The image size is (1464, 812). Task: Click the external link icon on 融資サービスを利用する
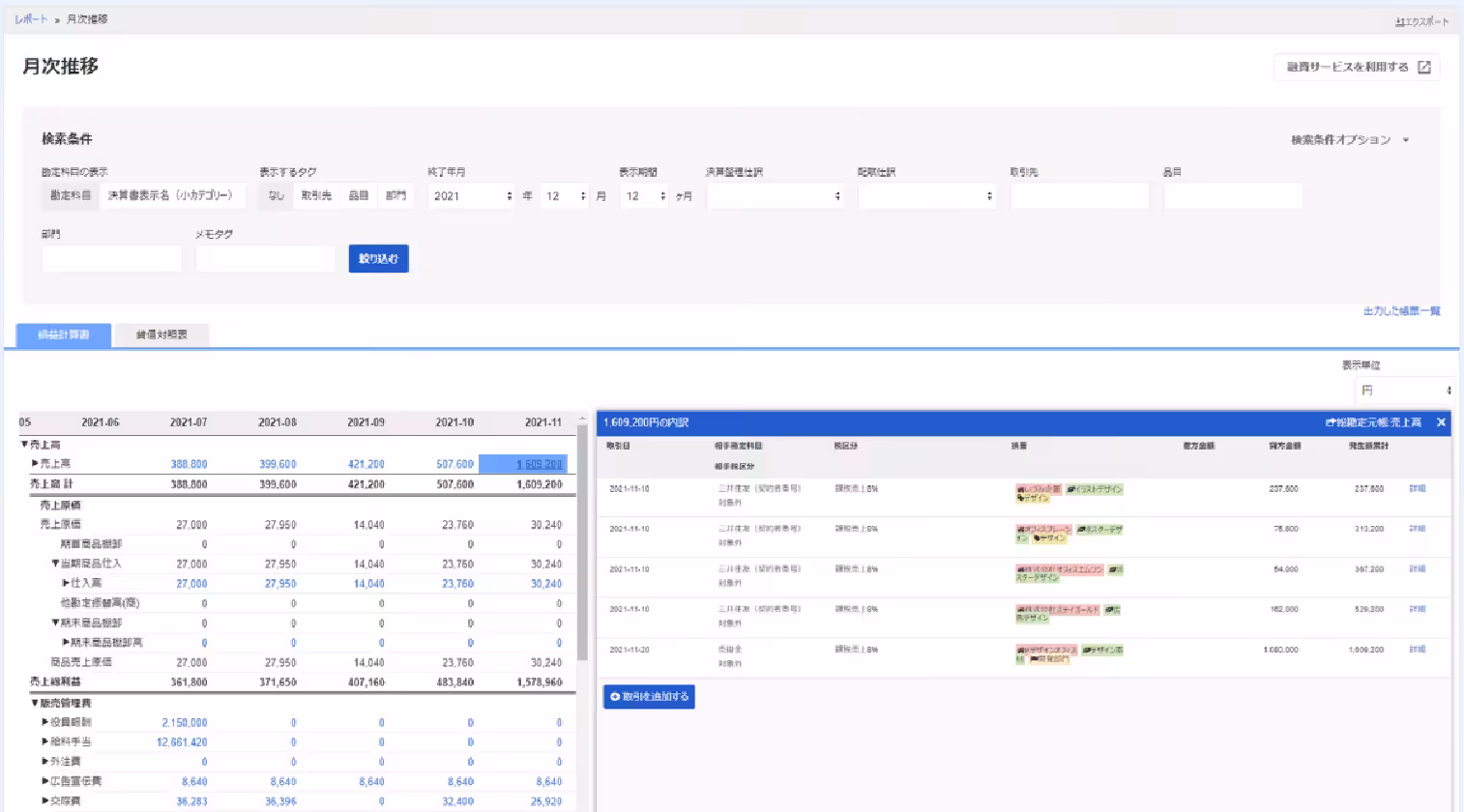coord(1423,67)
